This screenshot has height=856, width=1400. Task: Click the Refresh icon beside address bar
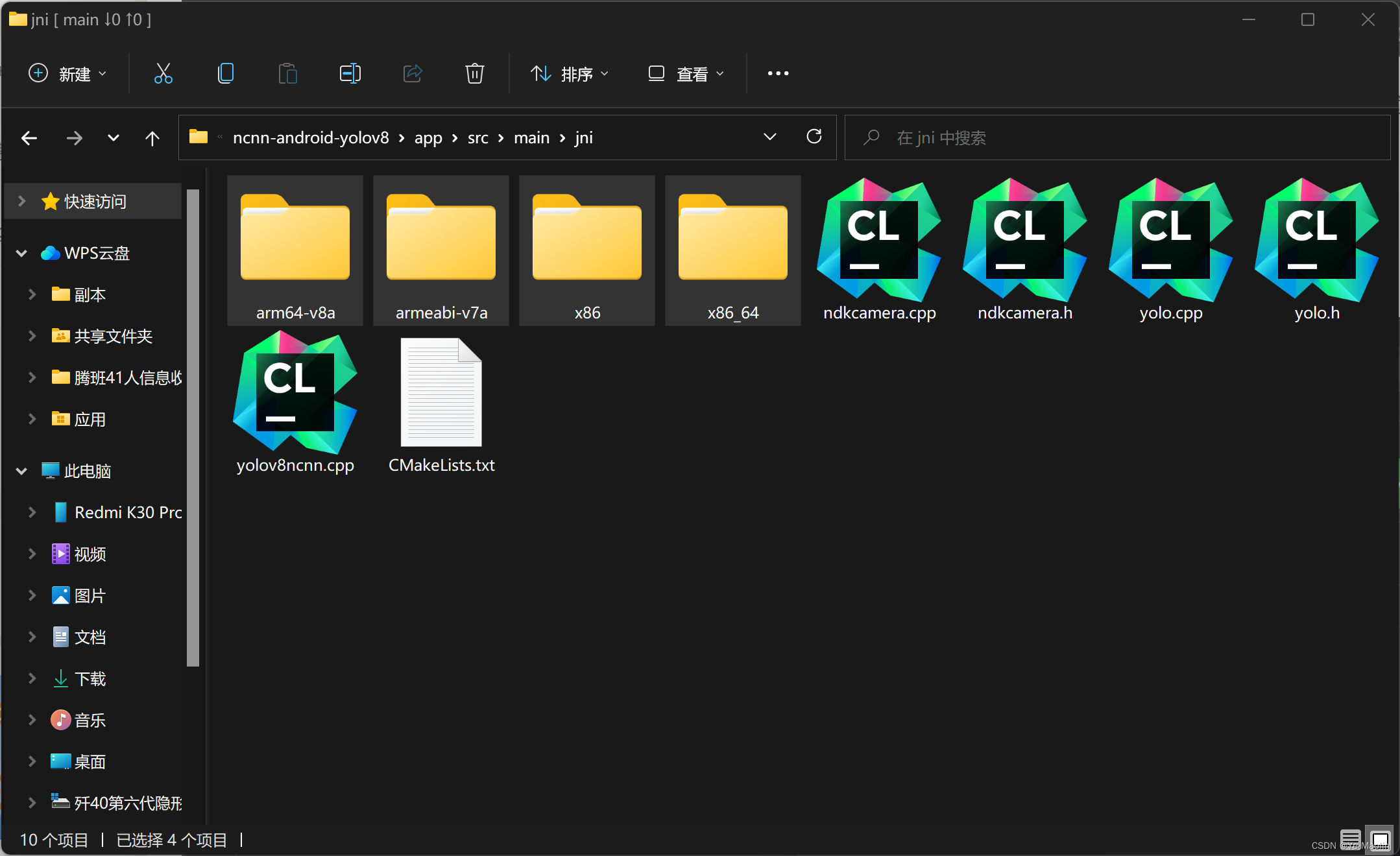814,137
